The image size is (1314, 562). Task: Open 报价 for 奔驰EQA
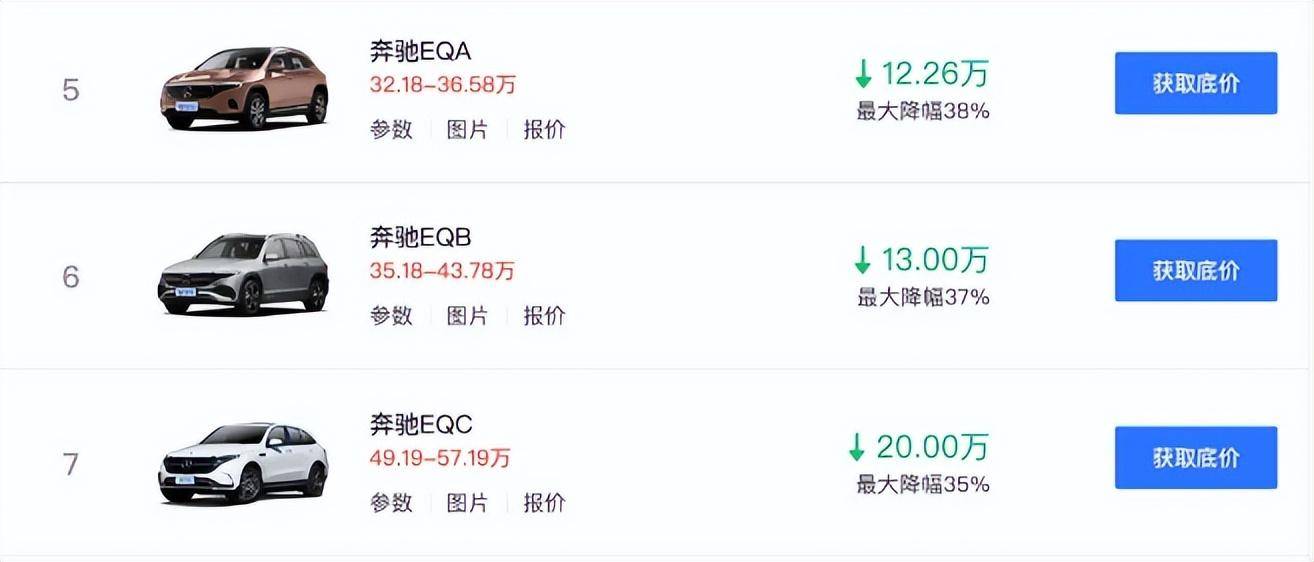tap(544, 129)
